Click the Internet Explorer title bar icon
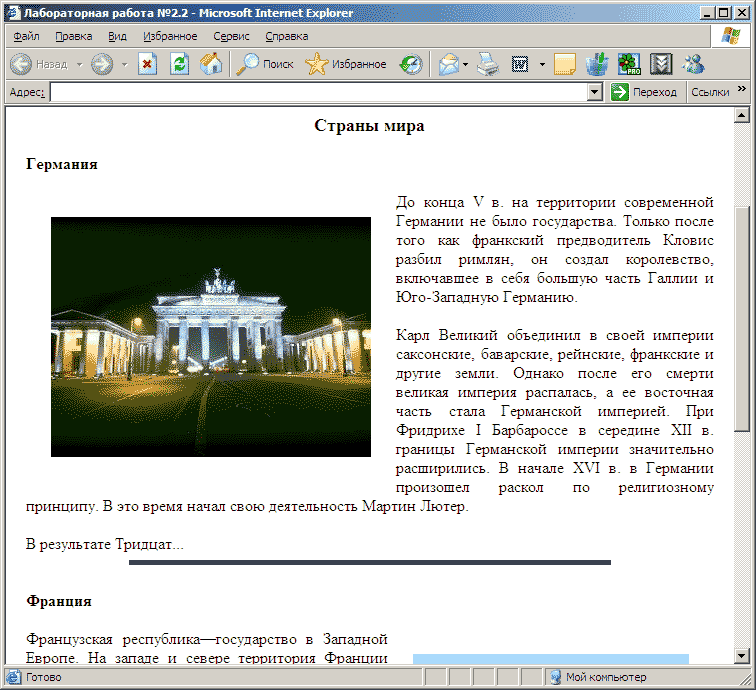The image size is (756, 690). click(x=14, y=13)
